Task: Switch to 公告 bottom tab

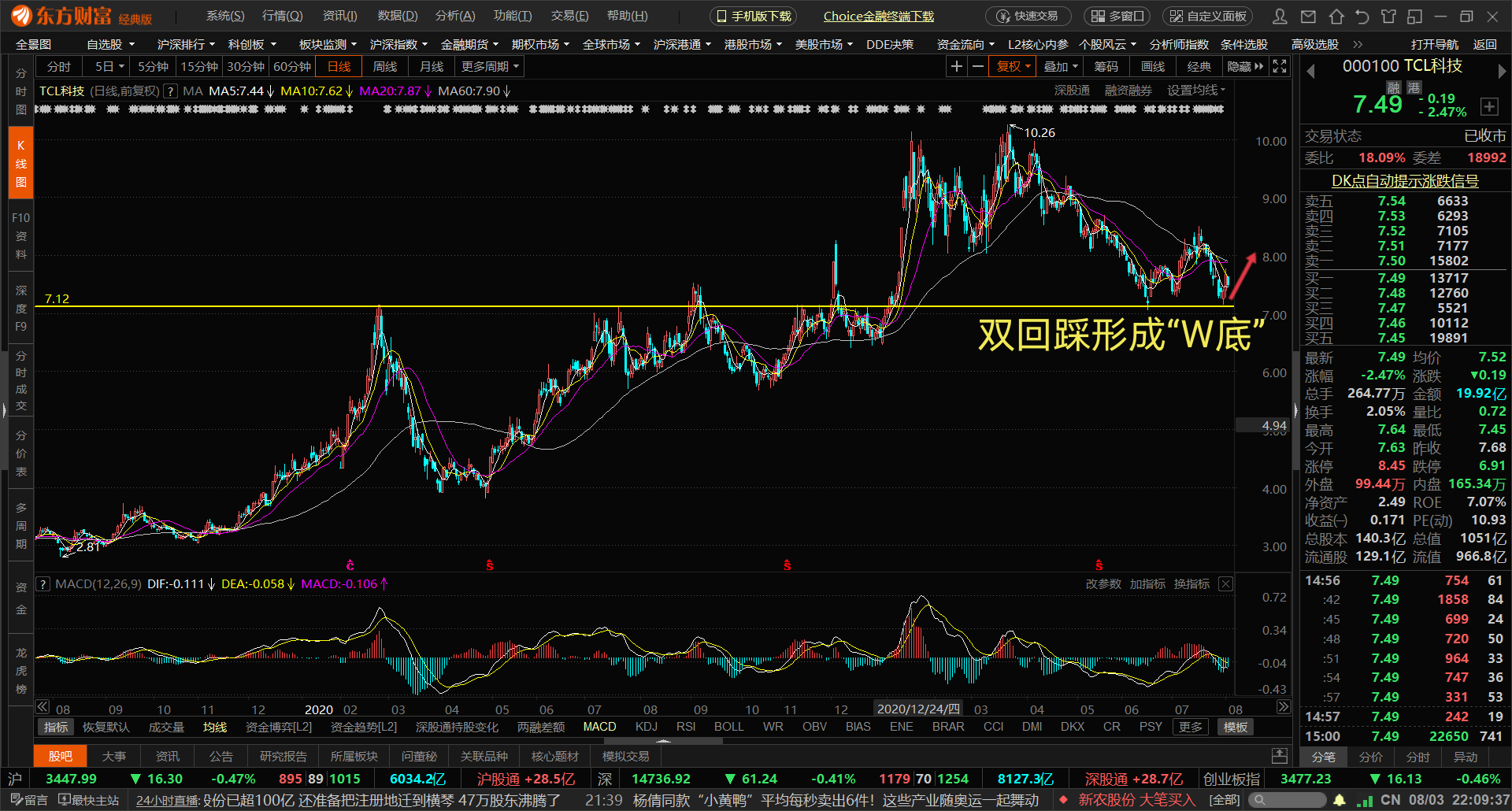Action: [220, 756]
